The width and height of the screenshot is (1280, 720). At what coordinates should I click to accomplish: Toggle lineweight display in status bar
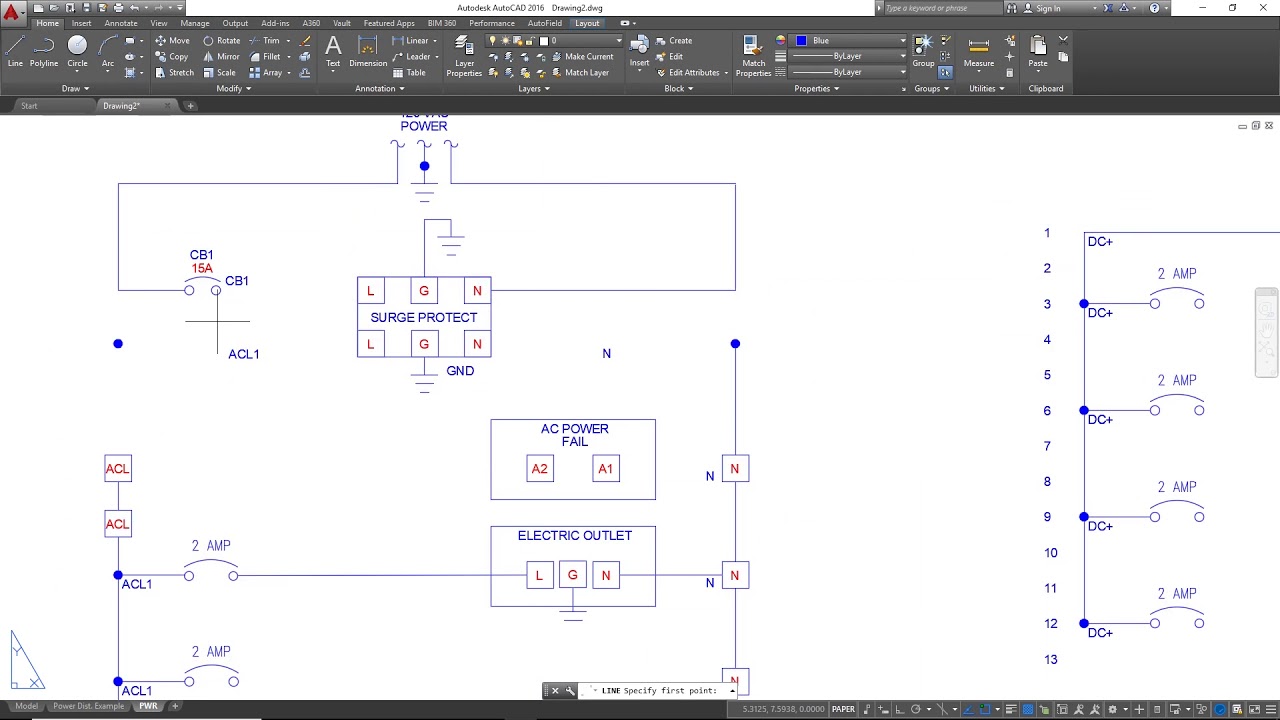click(1011, 709)
